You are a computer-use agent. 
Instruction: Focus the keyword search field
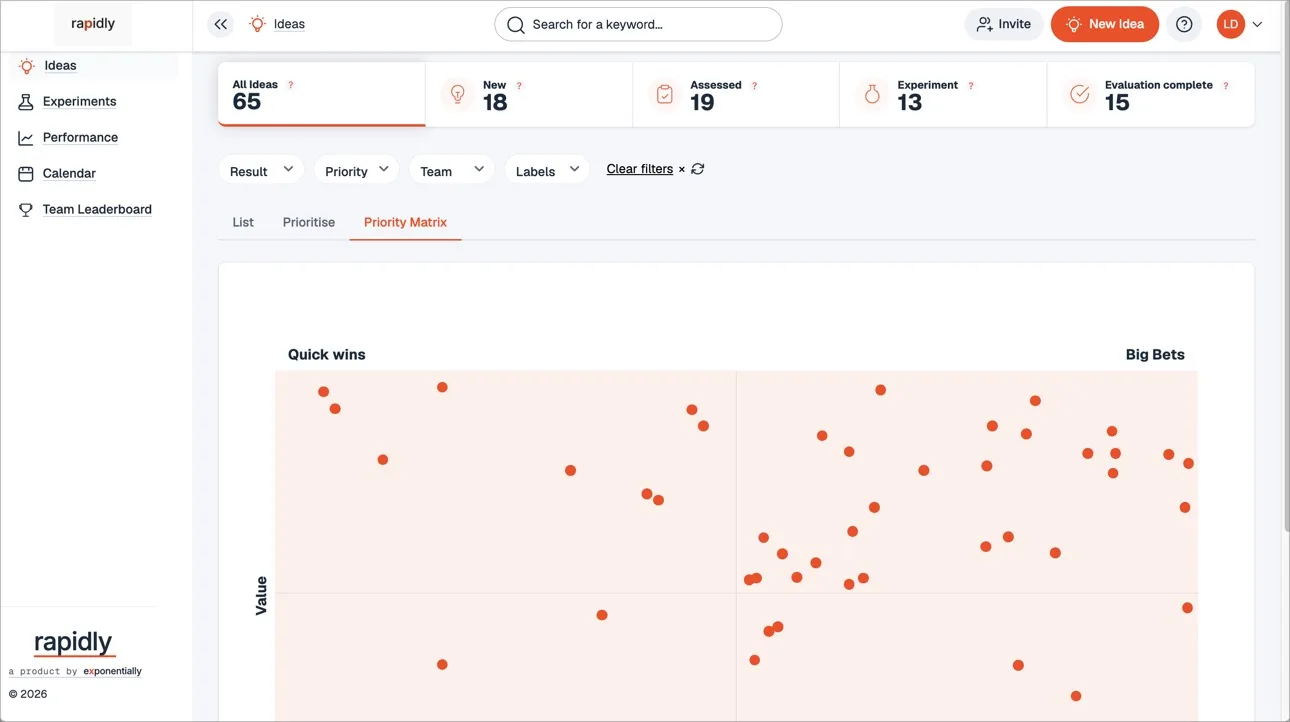click(x=638, y=24)
